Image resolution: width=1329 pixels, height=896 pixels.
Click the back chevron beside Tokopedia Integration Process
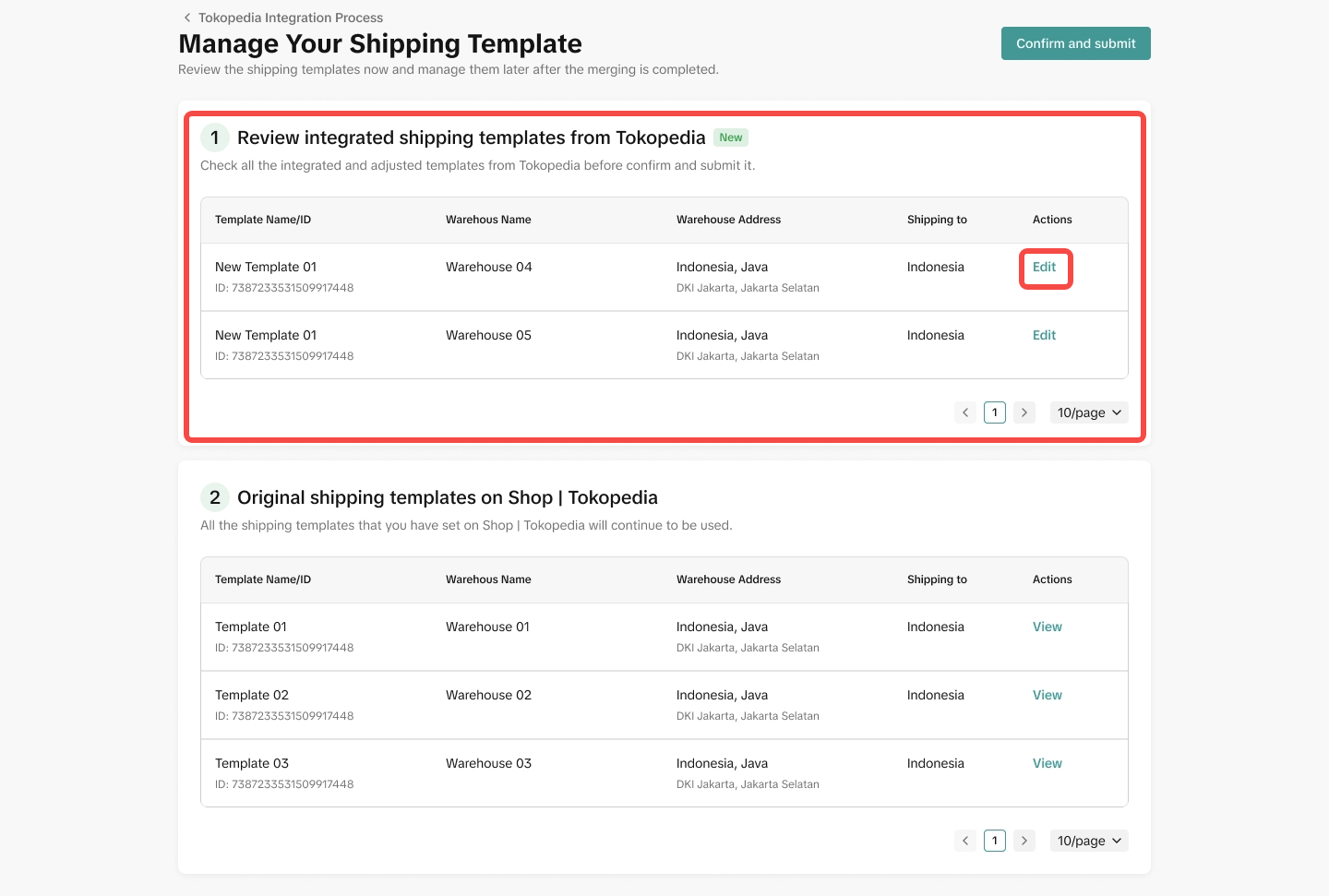coord(187,18)
